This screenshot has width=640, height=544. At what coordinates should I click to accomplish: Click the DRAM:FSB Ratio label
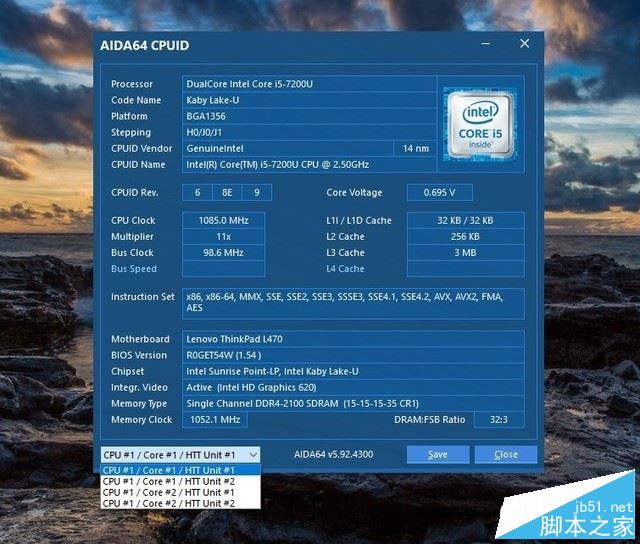[429, 420]
